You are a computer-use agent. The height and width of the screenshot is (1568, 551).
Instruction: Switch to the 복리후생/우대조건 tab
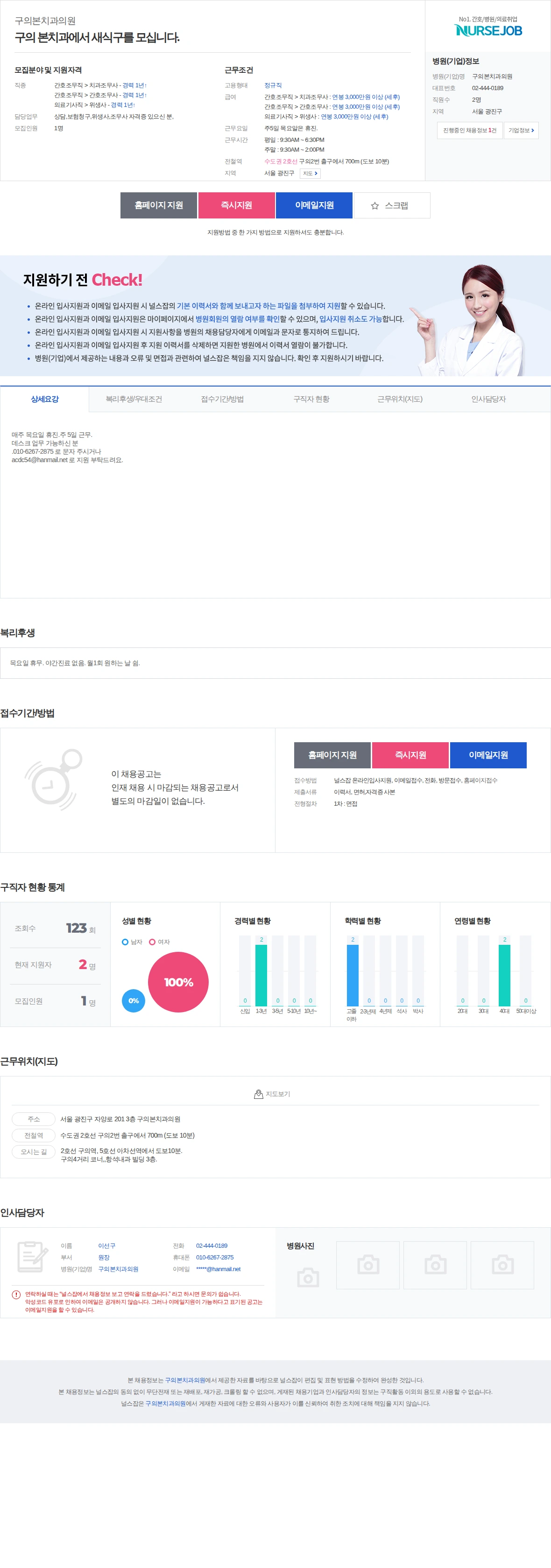(x=134, y=399)
